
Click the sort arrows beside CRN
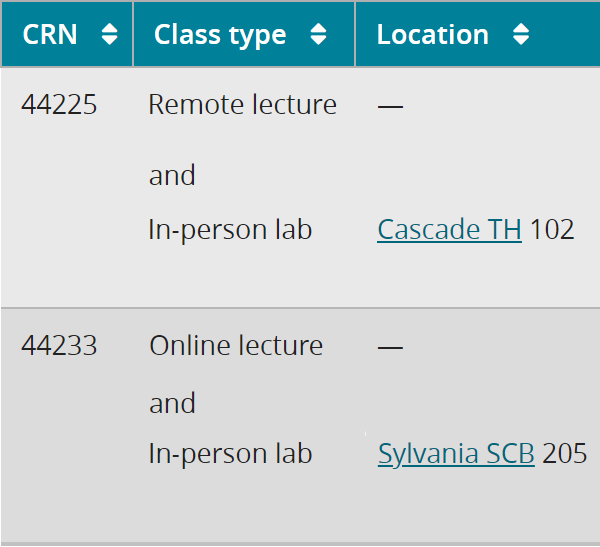coord(110,35)
